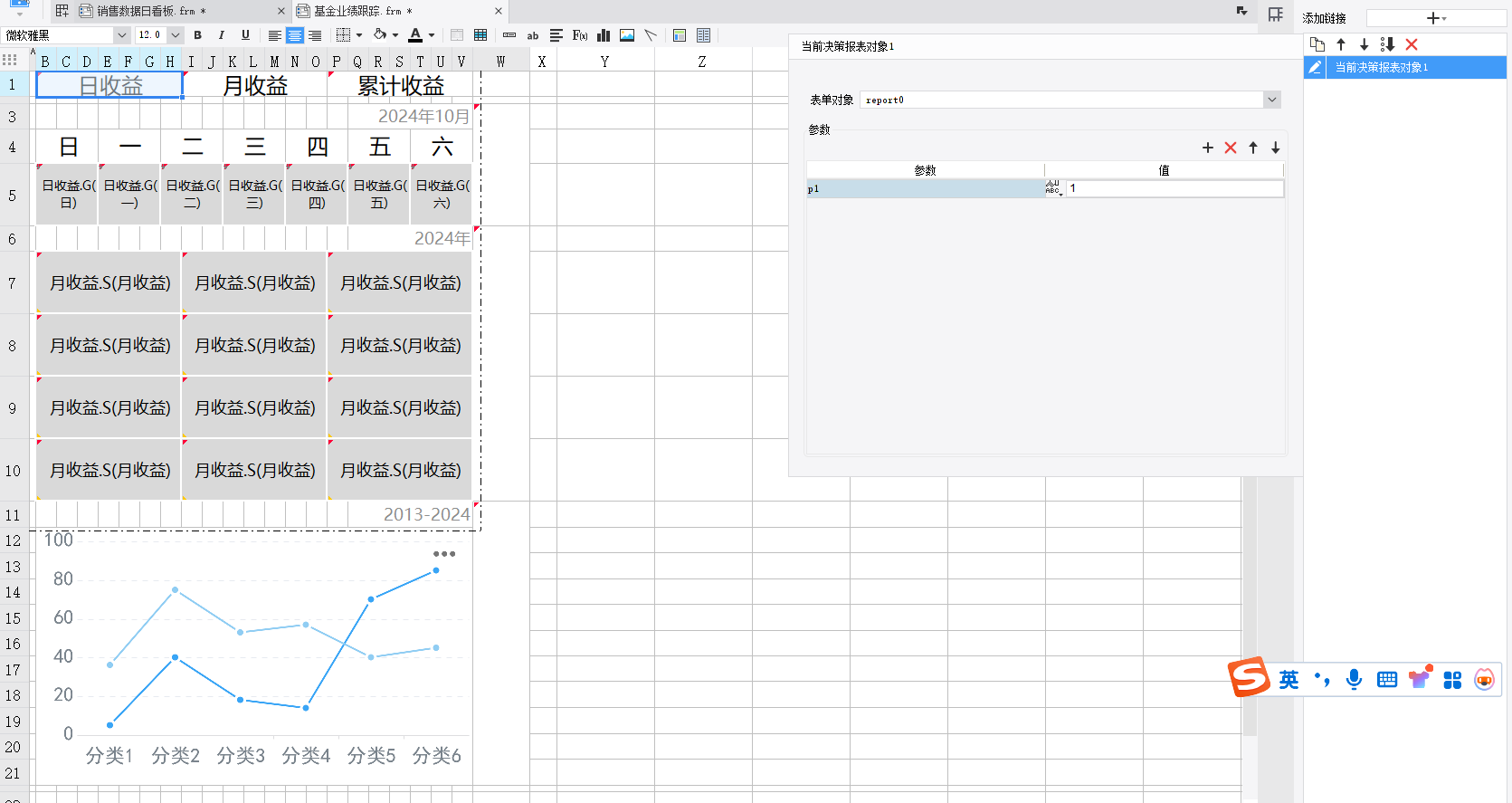Select the 2024年10月 cell
Screen dimensions: 1512x803
[423, 116]
